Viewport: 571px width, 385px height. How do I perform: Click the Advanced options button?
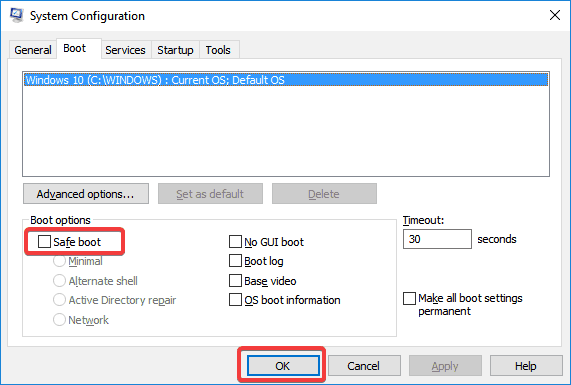[86, 194]
